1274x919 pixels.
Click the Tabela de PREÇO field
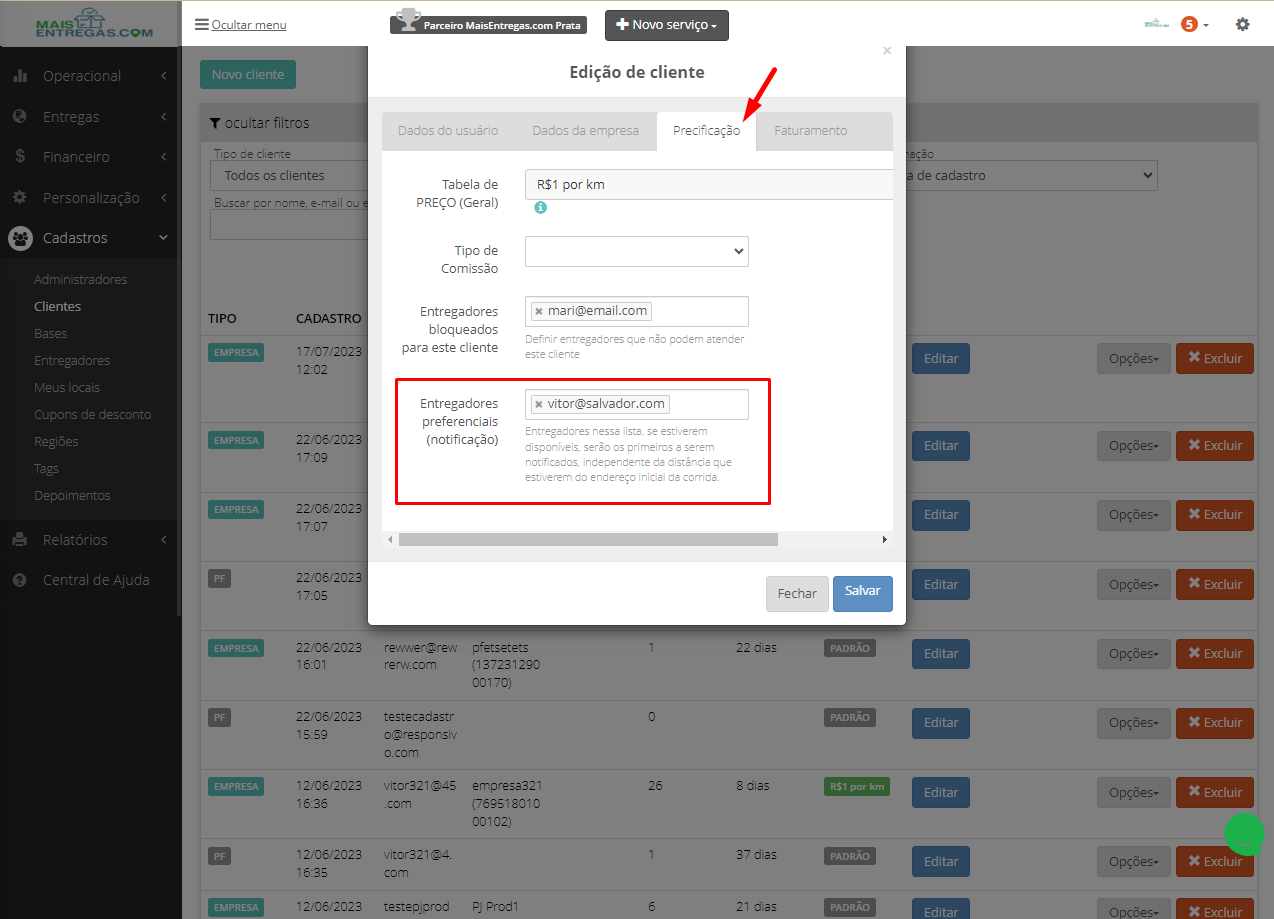click(x=708, y=185)
